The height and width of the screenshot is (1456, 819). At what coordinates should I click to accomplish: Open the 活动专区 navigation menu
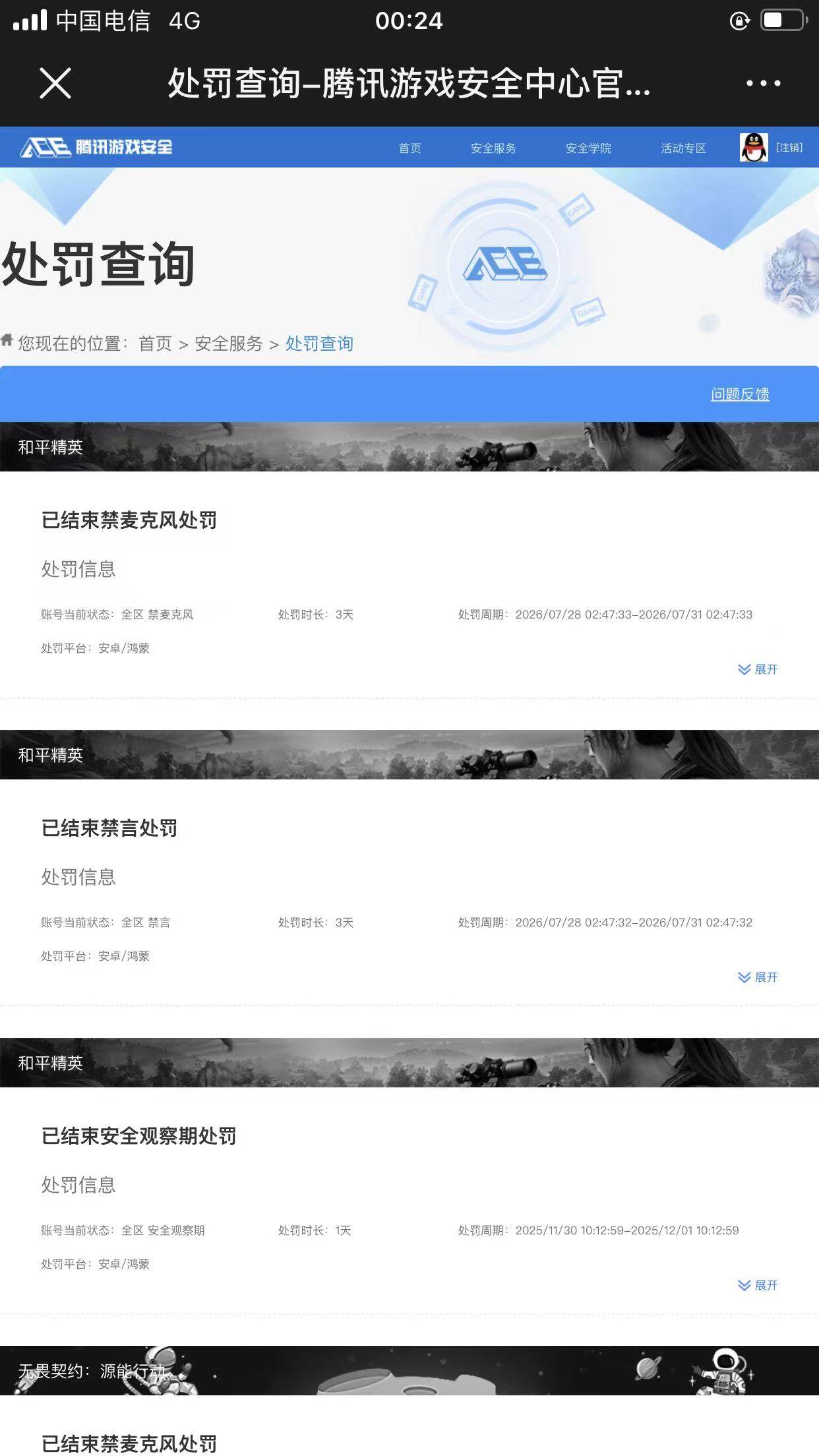[683, 148]
